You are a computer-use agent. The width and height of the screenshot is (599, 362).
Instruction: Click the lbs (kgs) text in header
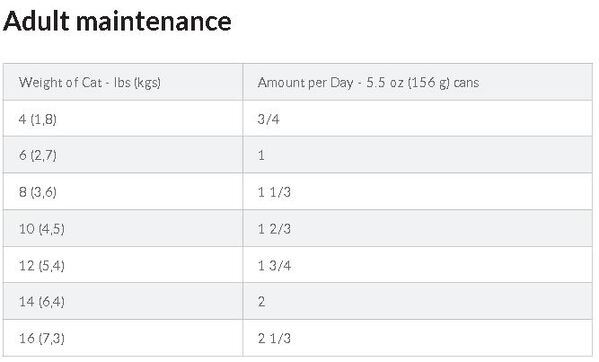pos(137,82)
